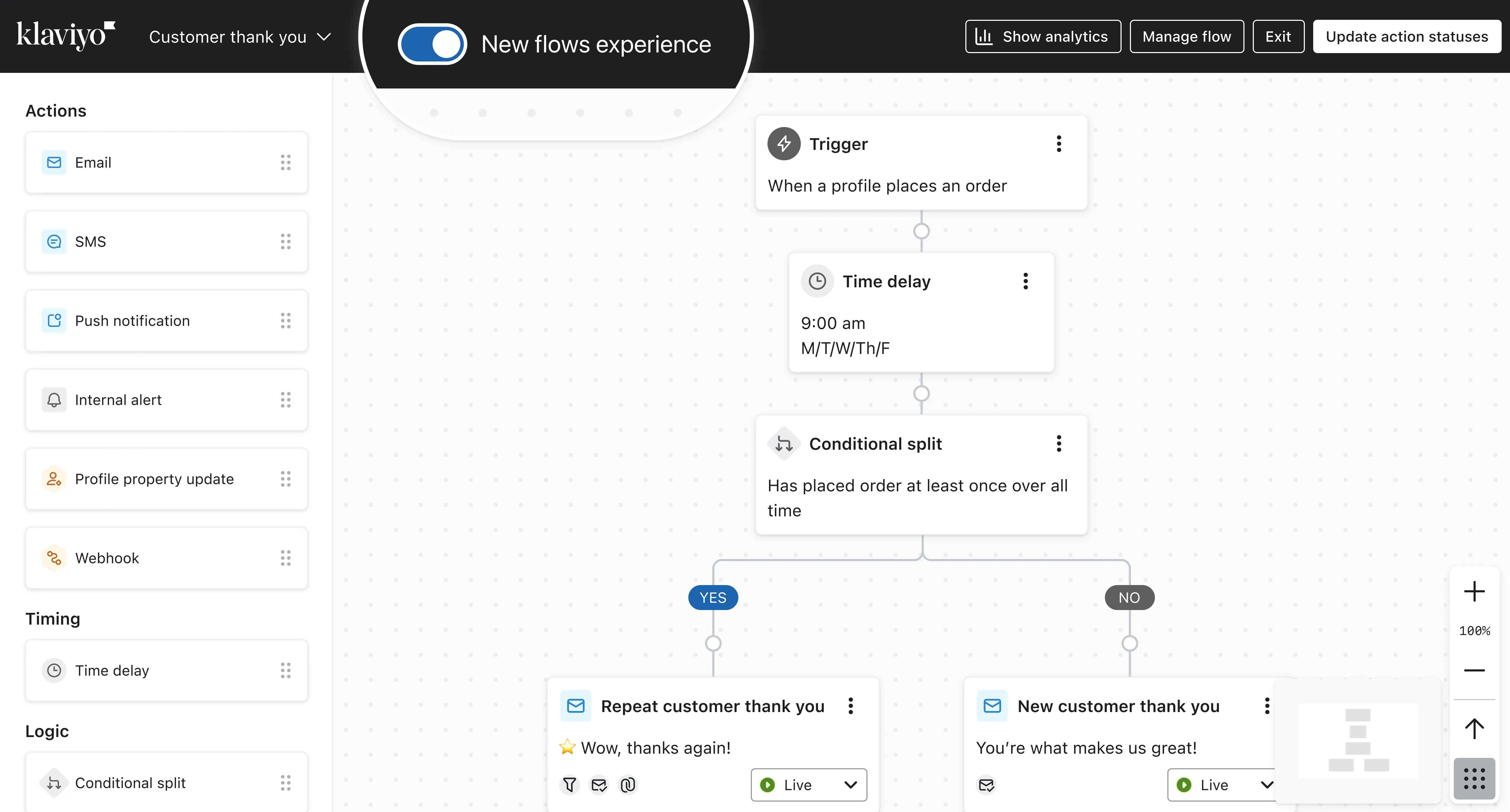Open Repeat customer thank you options menu
This screenshot has width=1510, height=812.
click(851, 706)
